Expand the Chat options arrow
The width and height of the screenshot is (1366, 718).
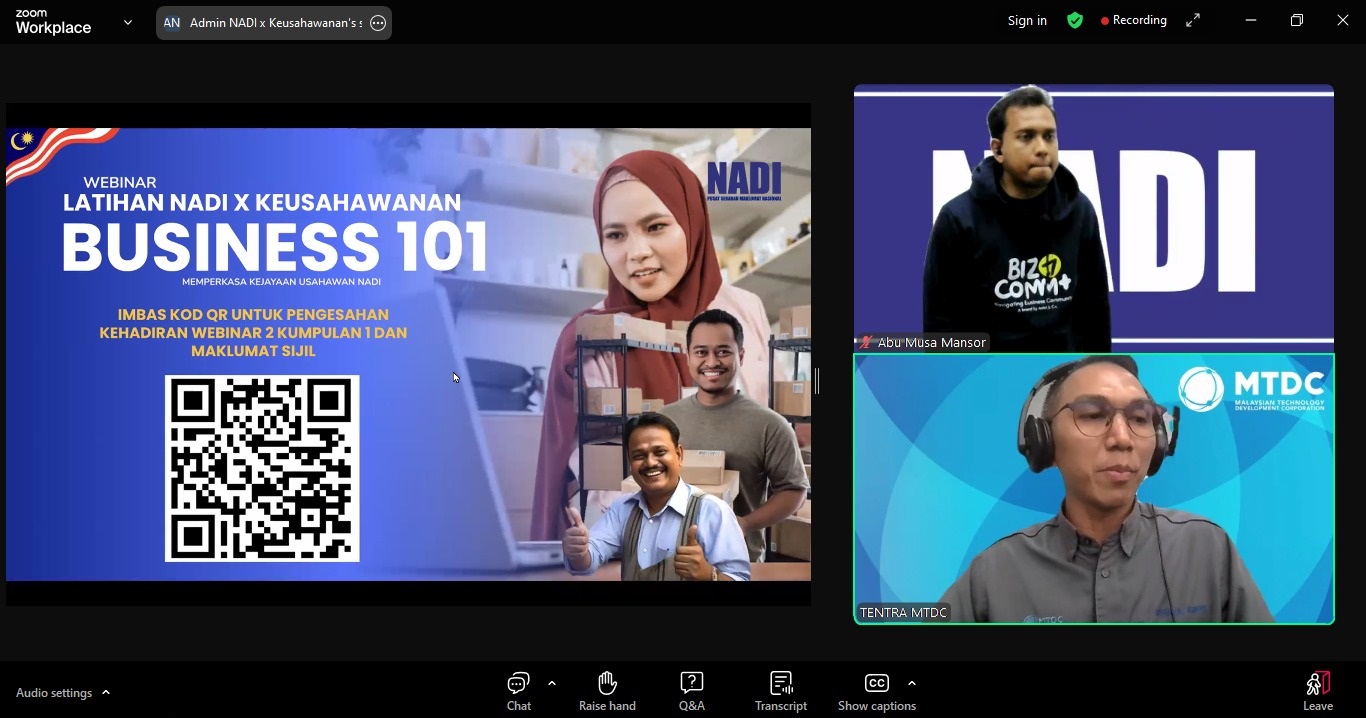coord(552,684)
